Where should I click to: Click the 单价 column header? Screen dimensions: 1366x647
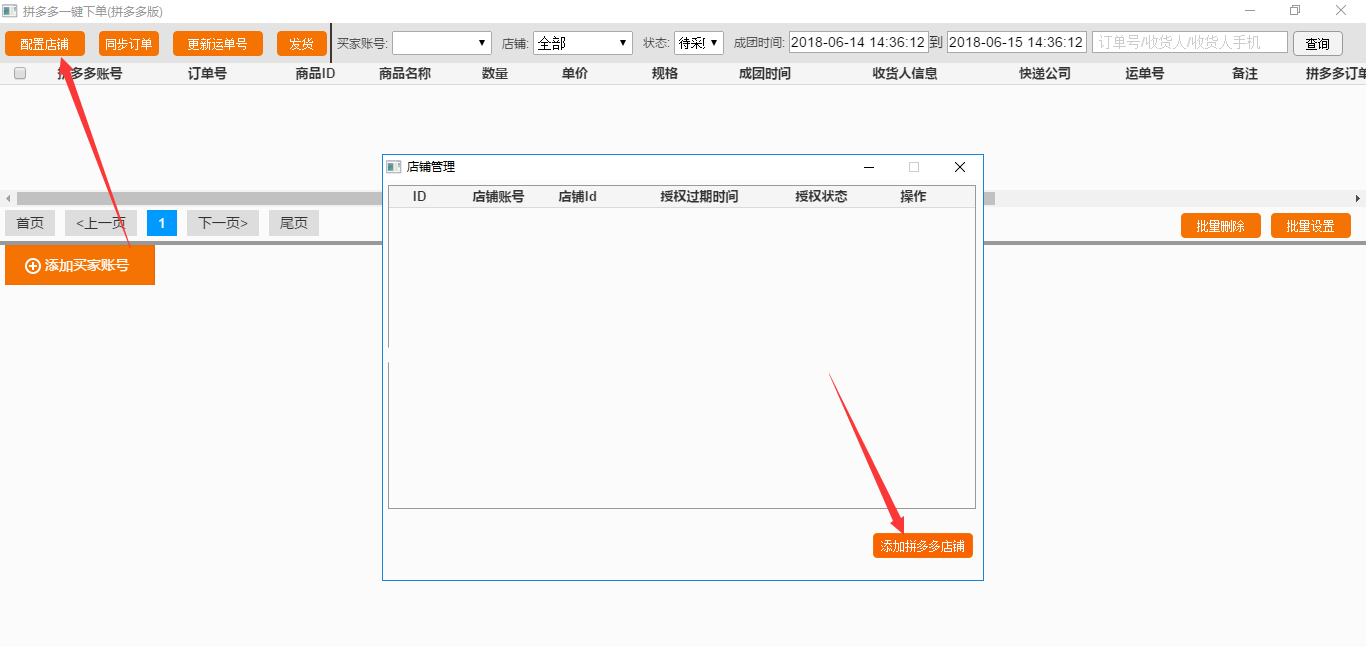coord(575,73)
